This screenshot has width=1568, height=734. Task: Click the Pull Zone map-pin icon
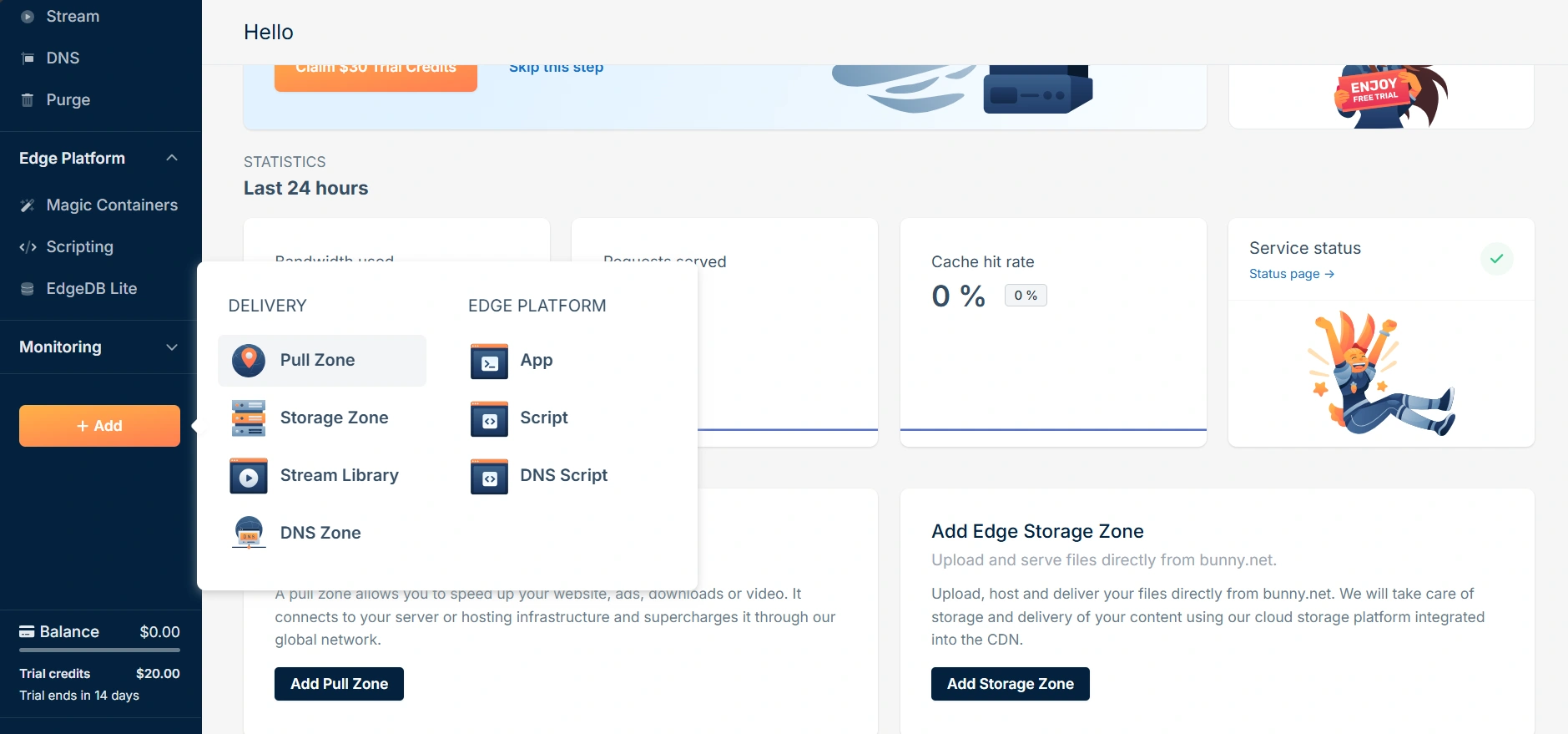[x=249, y=360]
